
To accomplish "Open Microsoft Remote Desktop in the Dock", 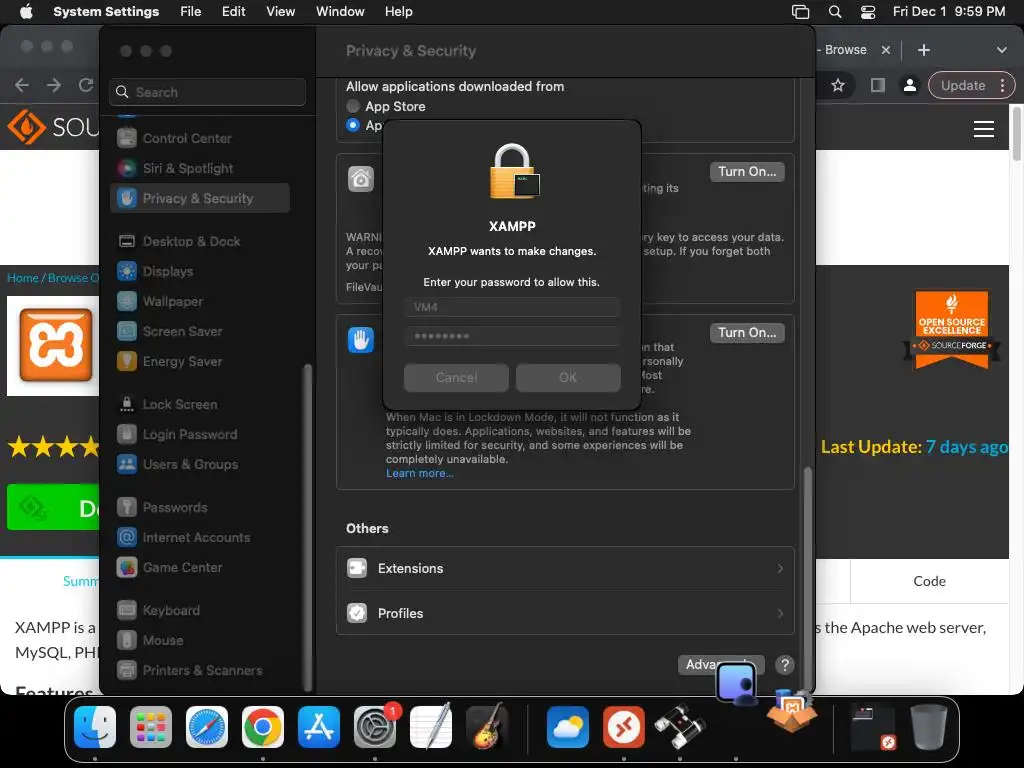I will (623, 726).
